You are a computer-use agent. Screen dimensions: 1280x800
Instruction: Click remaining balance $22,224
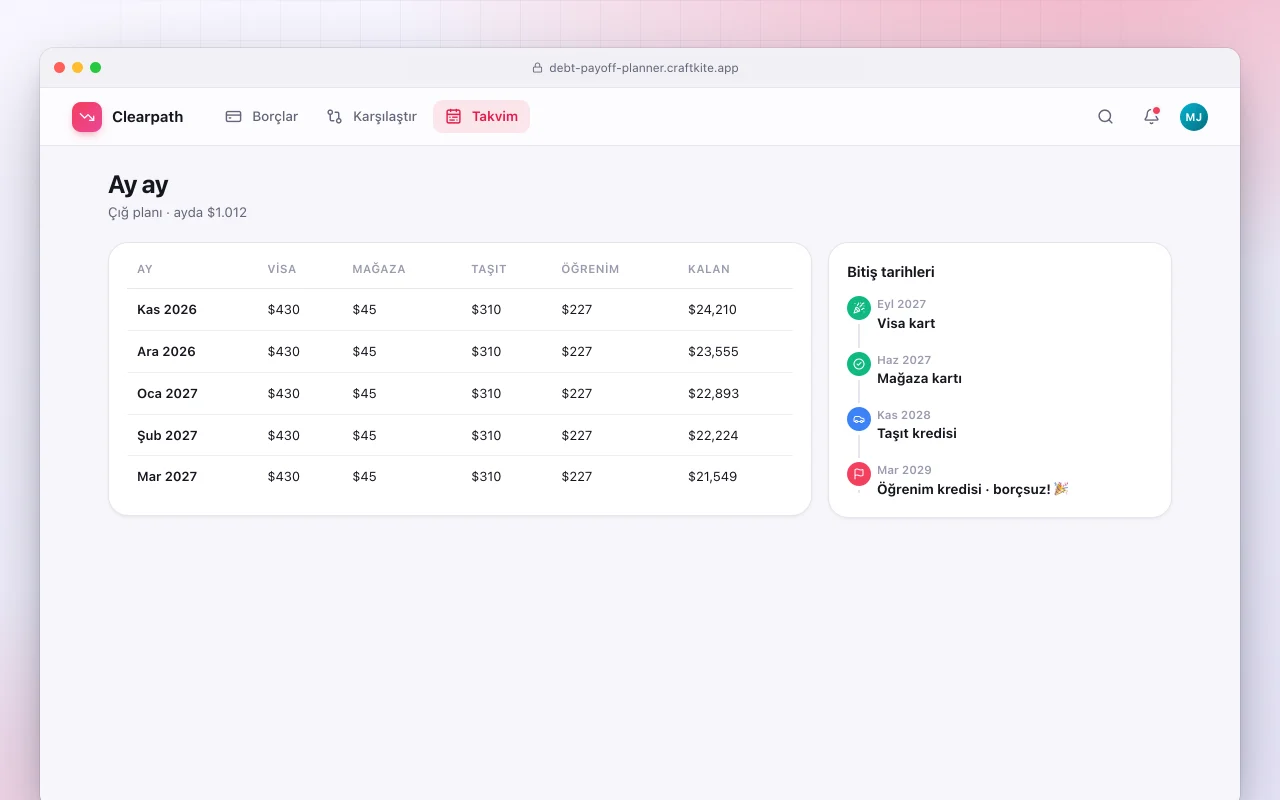tap(712, 436)
